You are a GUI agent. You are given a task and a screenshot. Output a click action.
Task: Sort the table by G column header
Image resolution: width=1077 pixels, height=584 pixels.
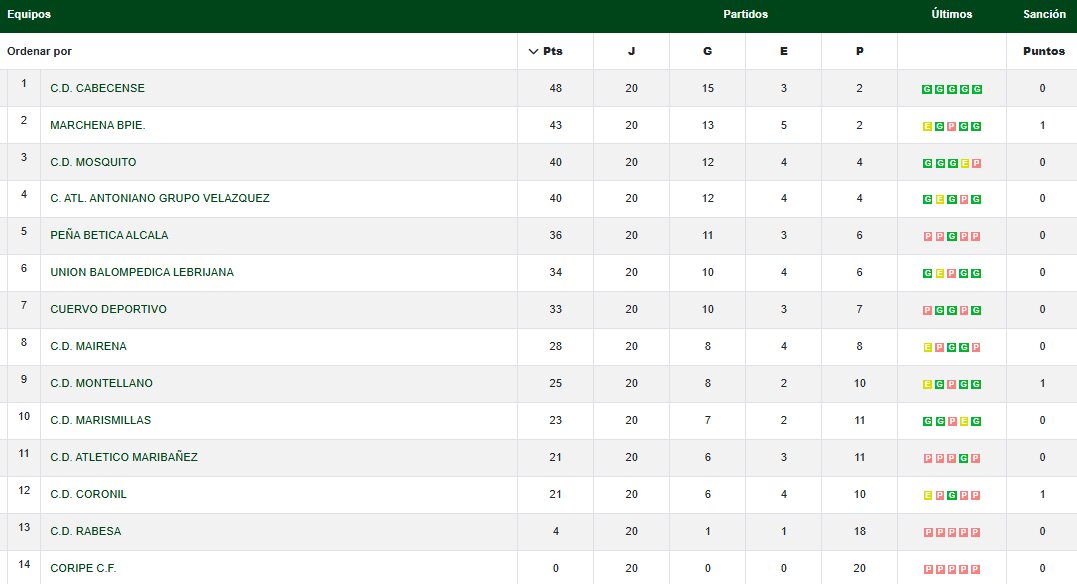coord(707,51)
